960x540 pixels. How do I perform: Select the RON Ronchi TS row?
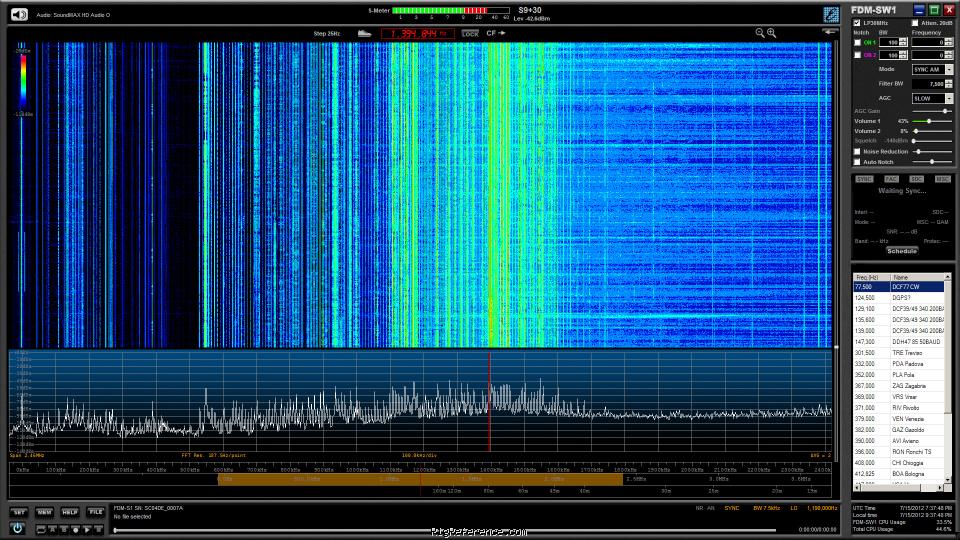tap(899, 452)
